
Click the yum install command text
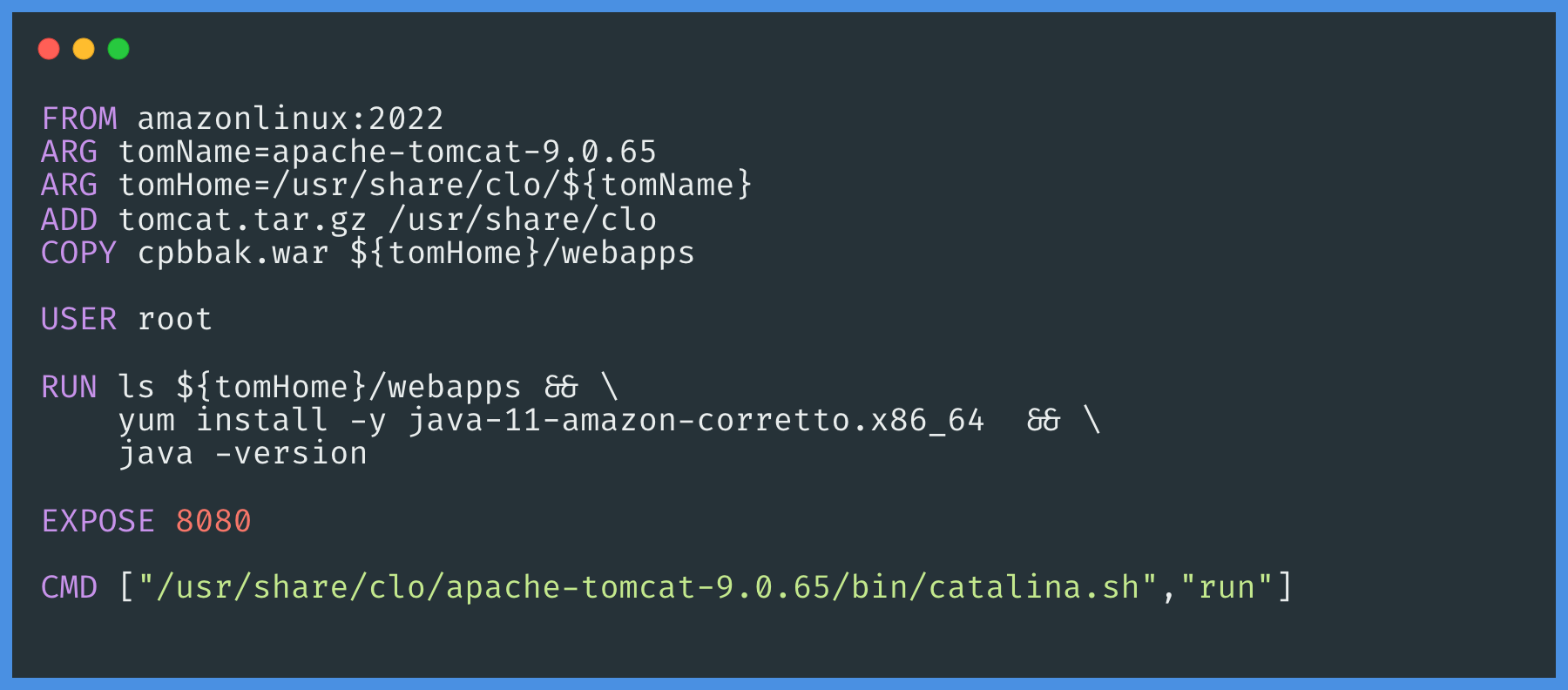tap(224, 420)
